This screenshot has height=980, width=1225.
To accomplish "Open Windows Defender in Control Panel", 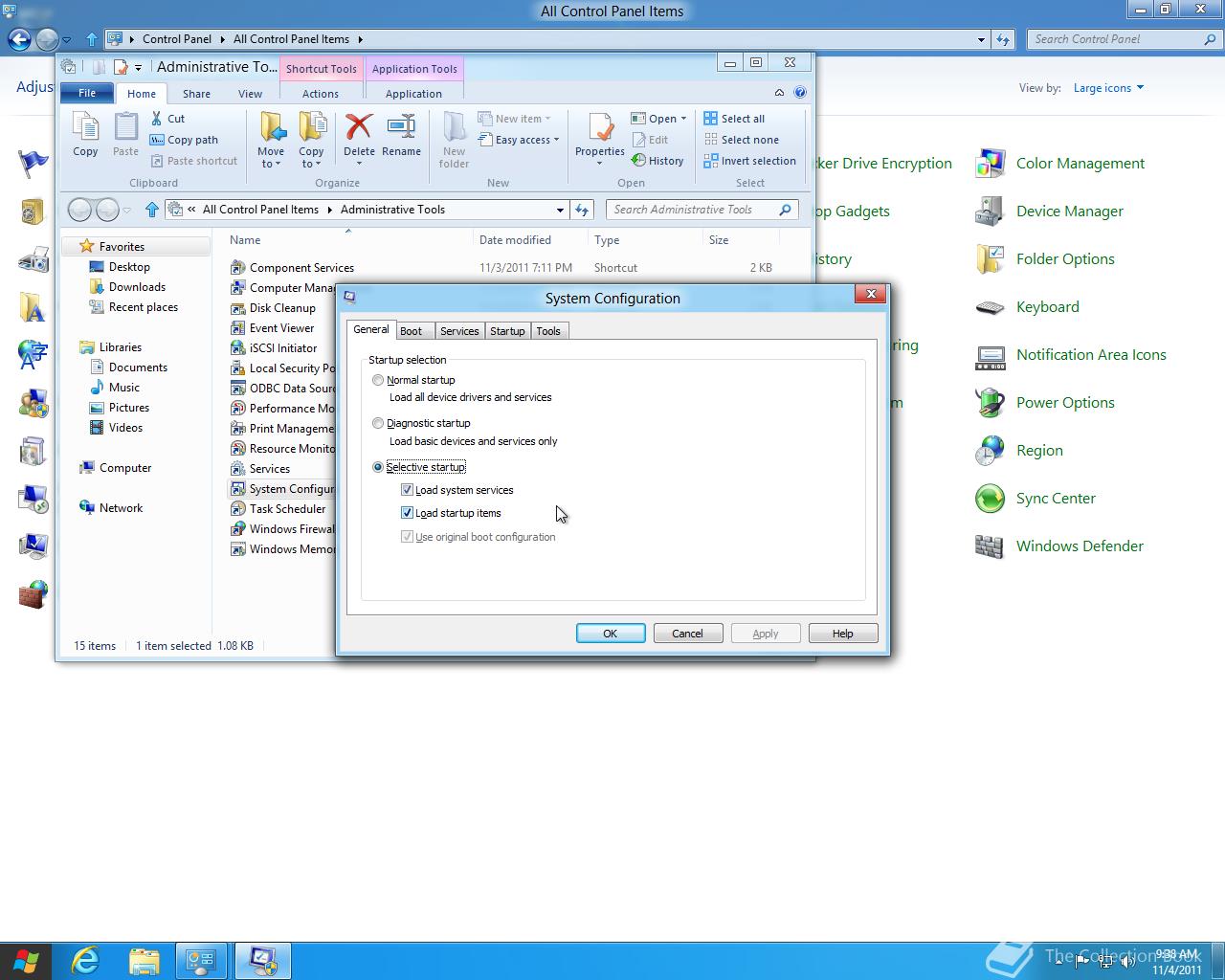I will (1058, 546).
